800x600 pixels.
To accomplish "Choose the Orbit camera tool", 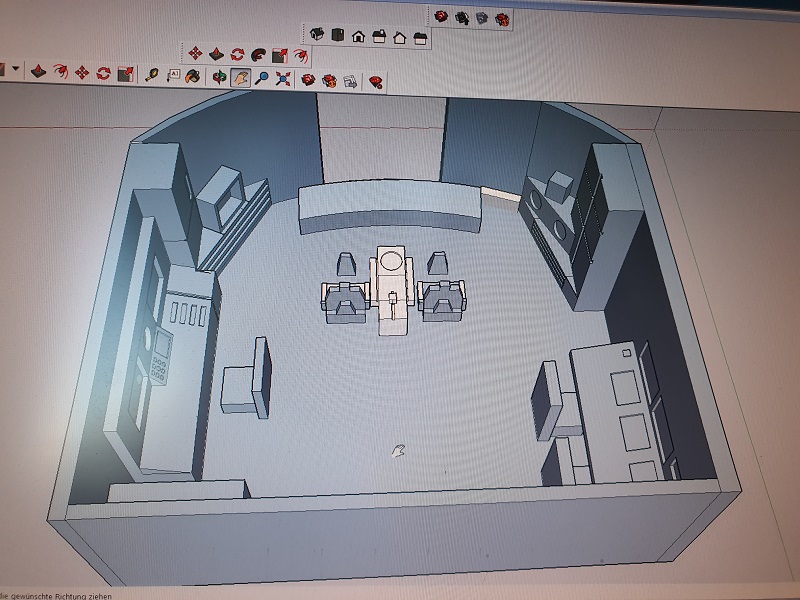I will click(x=219, y=77).
